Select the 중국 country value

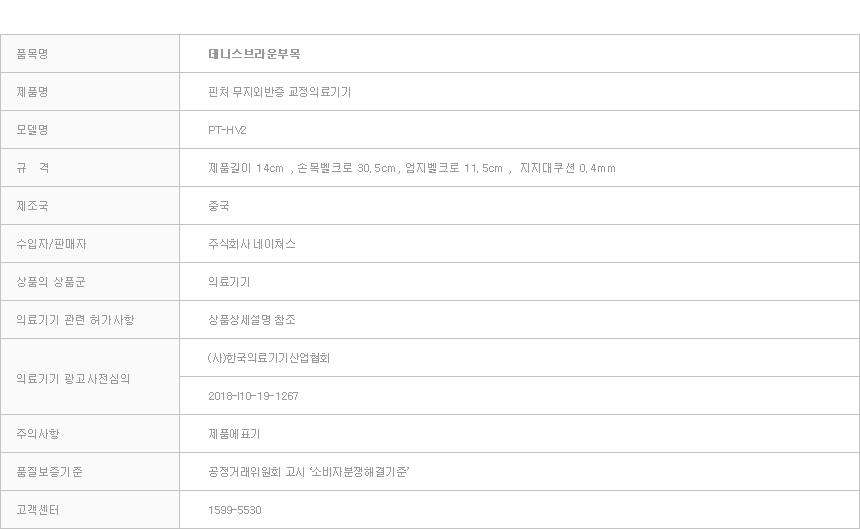point(218,206)
